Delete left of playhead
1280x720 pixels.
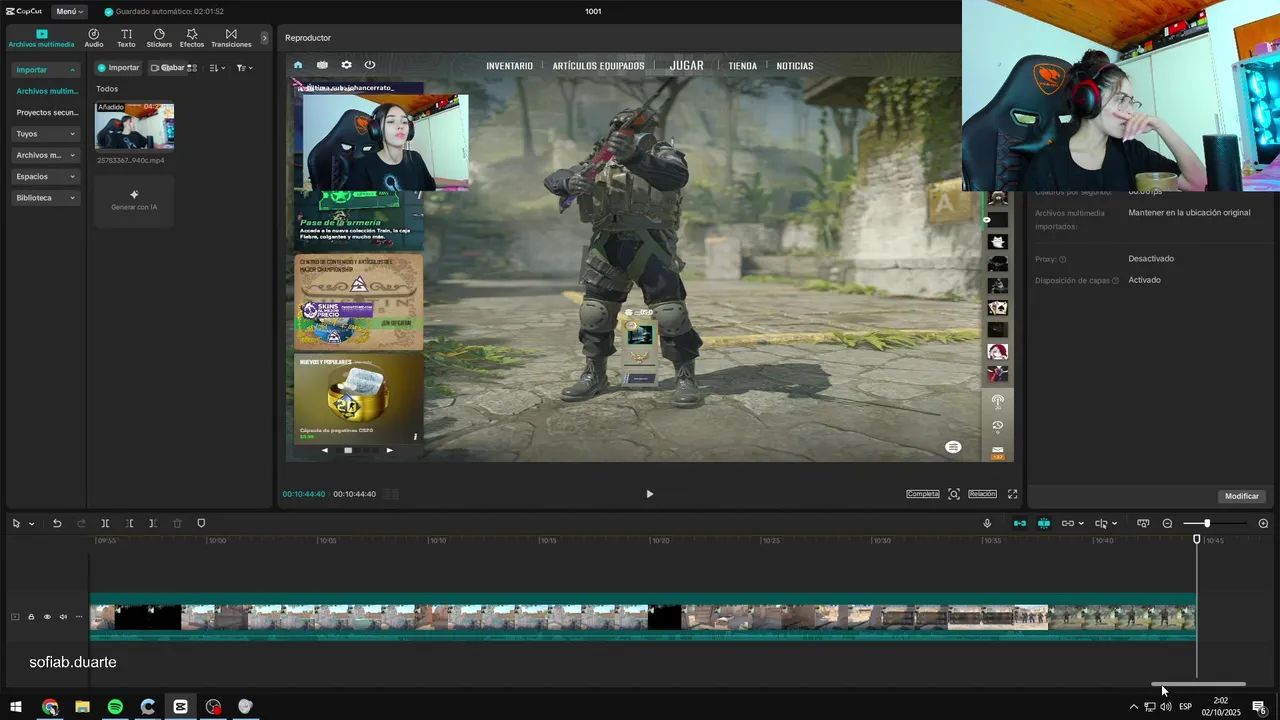coord(129,524)
